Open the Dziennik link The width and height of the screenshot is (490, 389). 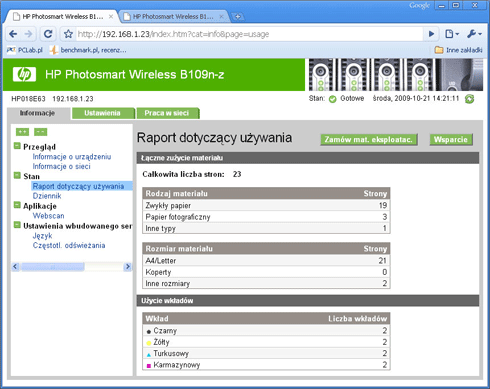(47, 196)
